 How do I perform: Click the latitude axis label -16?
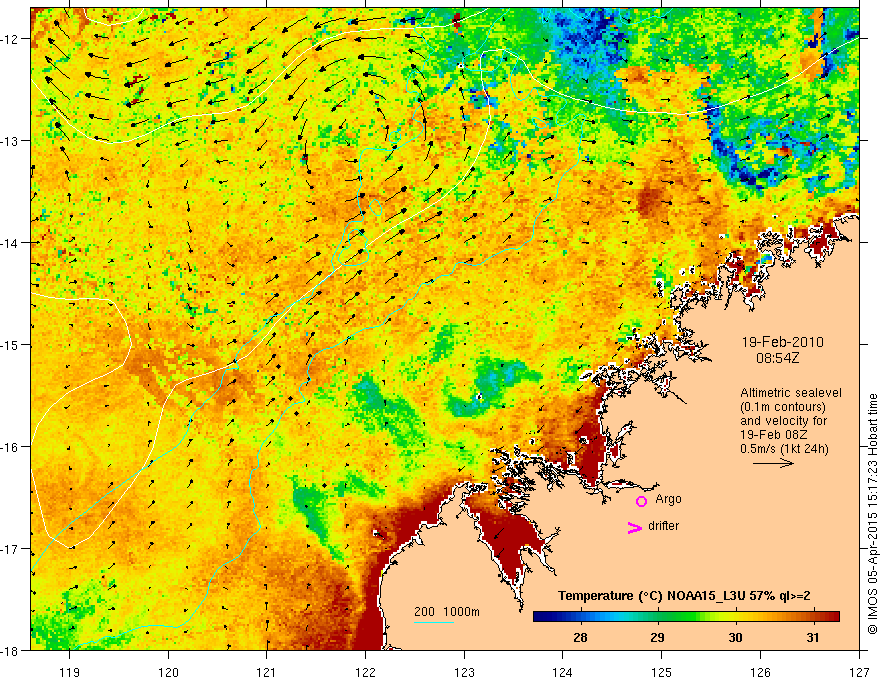click(x=11, y=447)
